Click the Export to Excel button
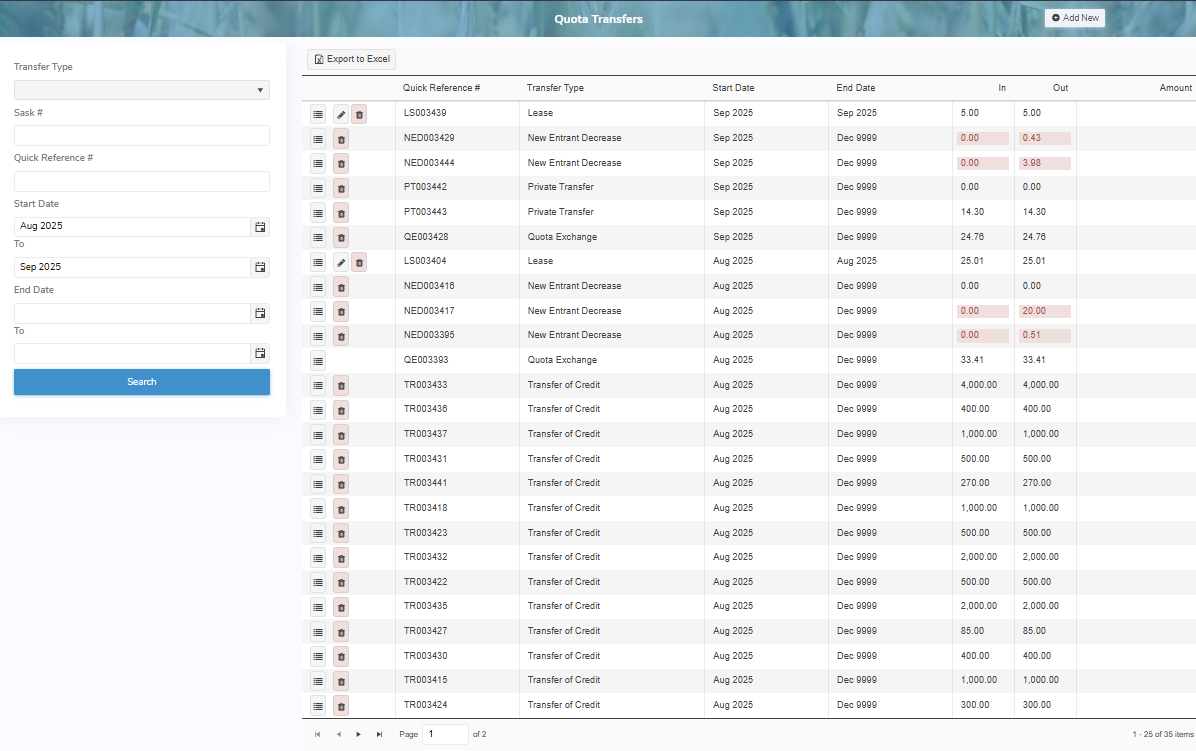Image resolution: width=1196 pixels, height=751 pixels. click(x=351, y=59)
